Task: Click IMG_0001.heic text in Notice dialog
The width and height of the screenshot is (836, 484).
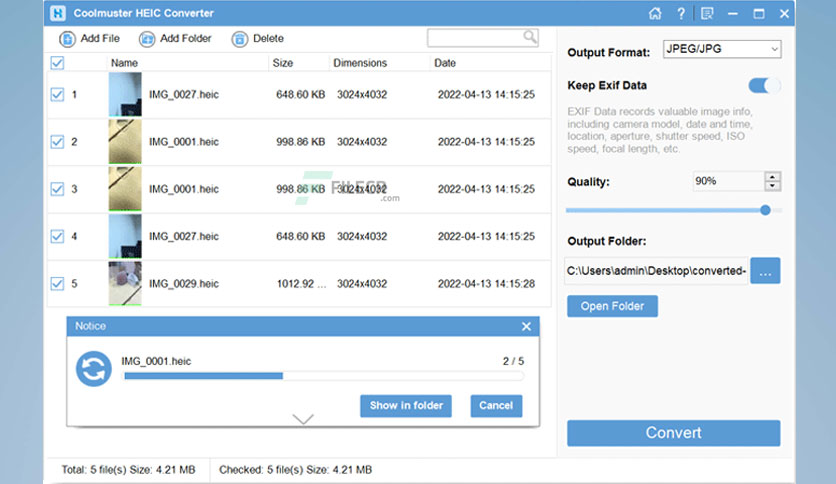Action: 156,361
